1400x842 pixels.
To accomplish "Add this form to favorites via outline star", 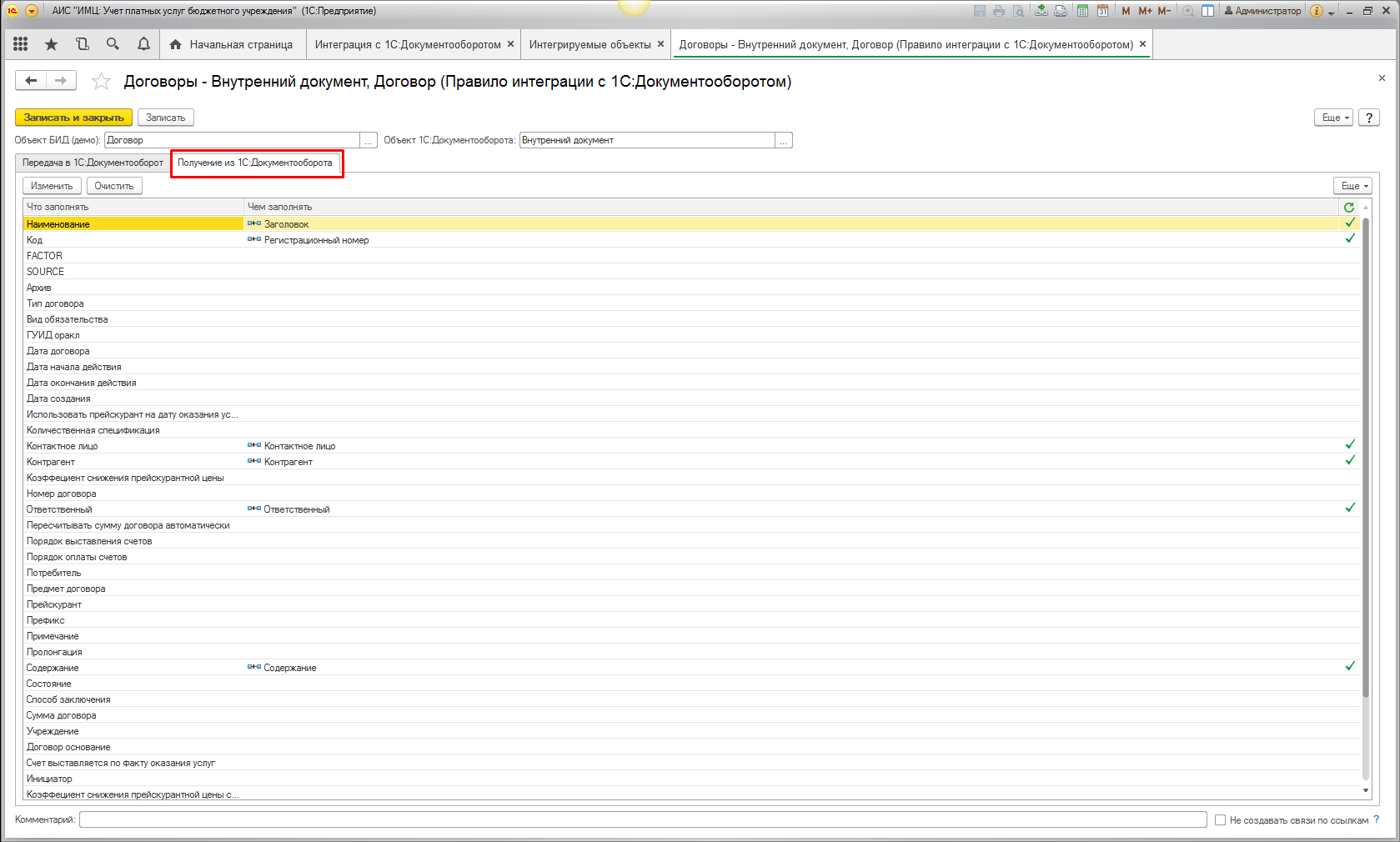I will click(x=101, y=81).
